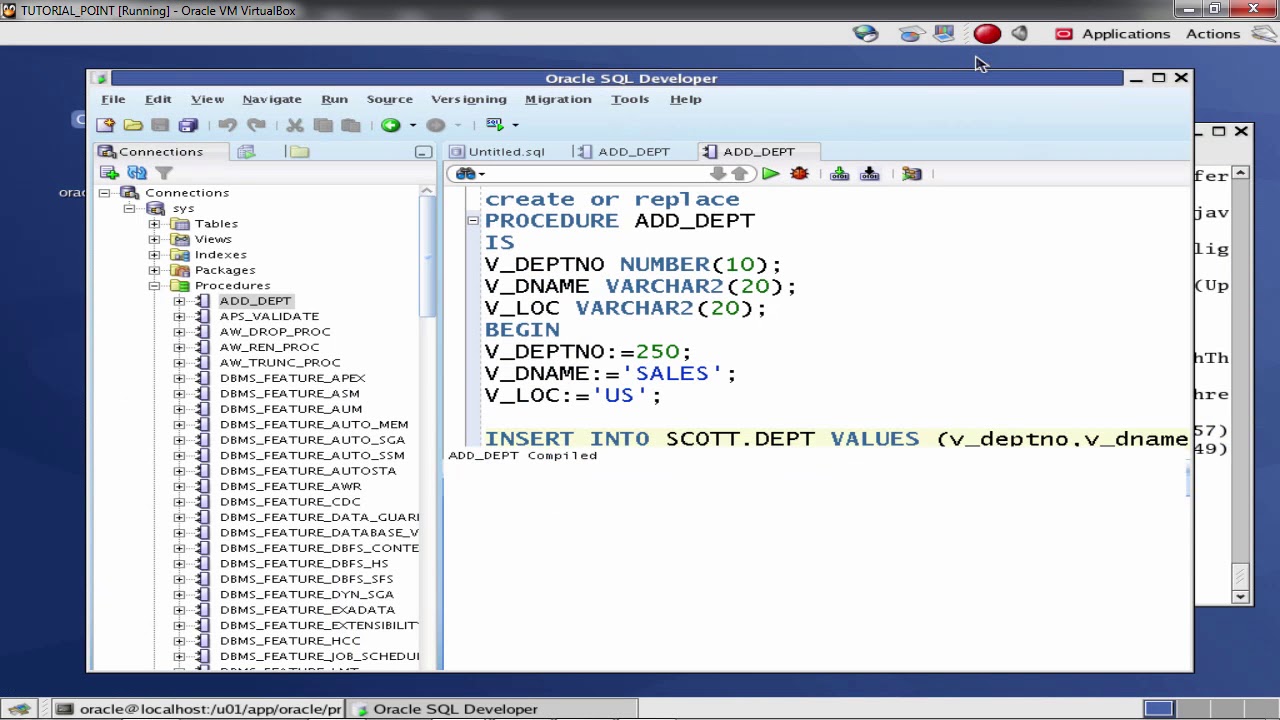Click the green Back navigation arrow
The height and width of the screenshot is (720, 1280).
pyautogui.click(x=390, y=125)
